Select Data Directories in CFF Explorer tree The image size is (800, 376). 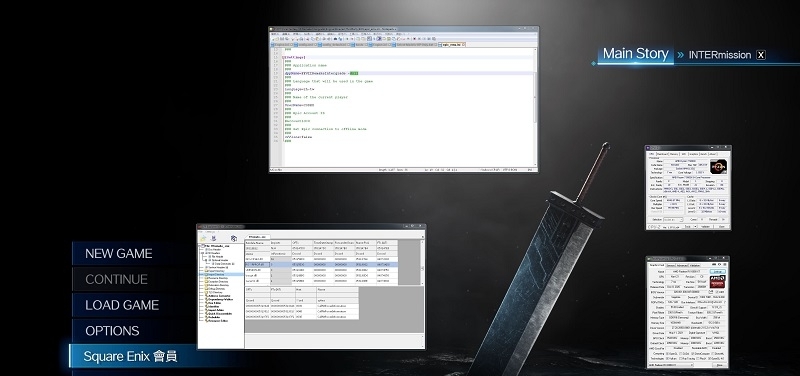tap(223, 264)
